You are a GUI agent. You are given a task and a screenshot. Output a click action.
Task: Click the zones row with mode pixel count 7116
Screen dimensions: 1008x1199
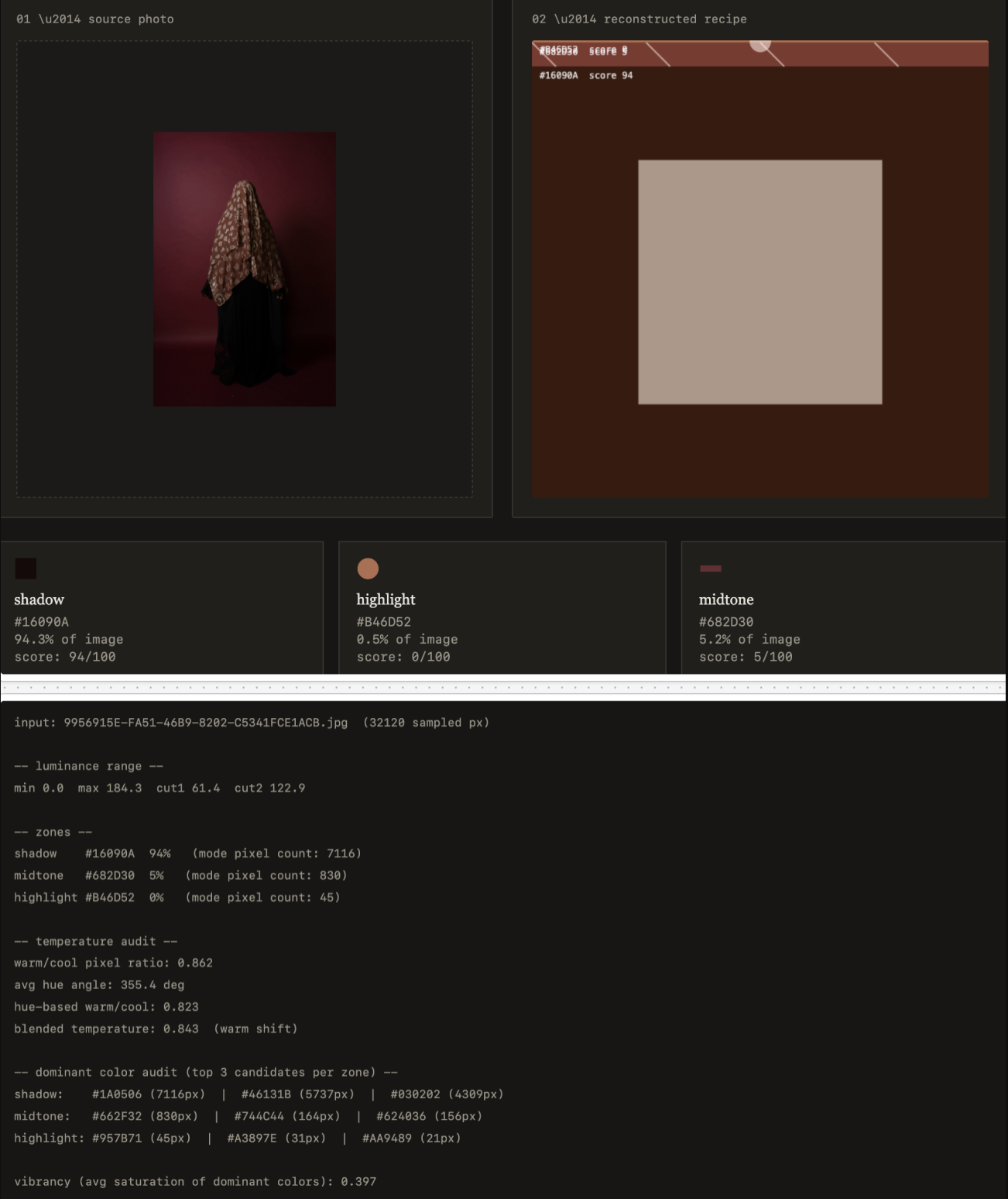coord(188,854)
